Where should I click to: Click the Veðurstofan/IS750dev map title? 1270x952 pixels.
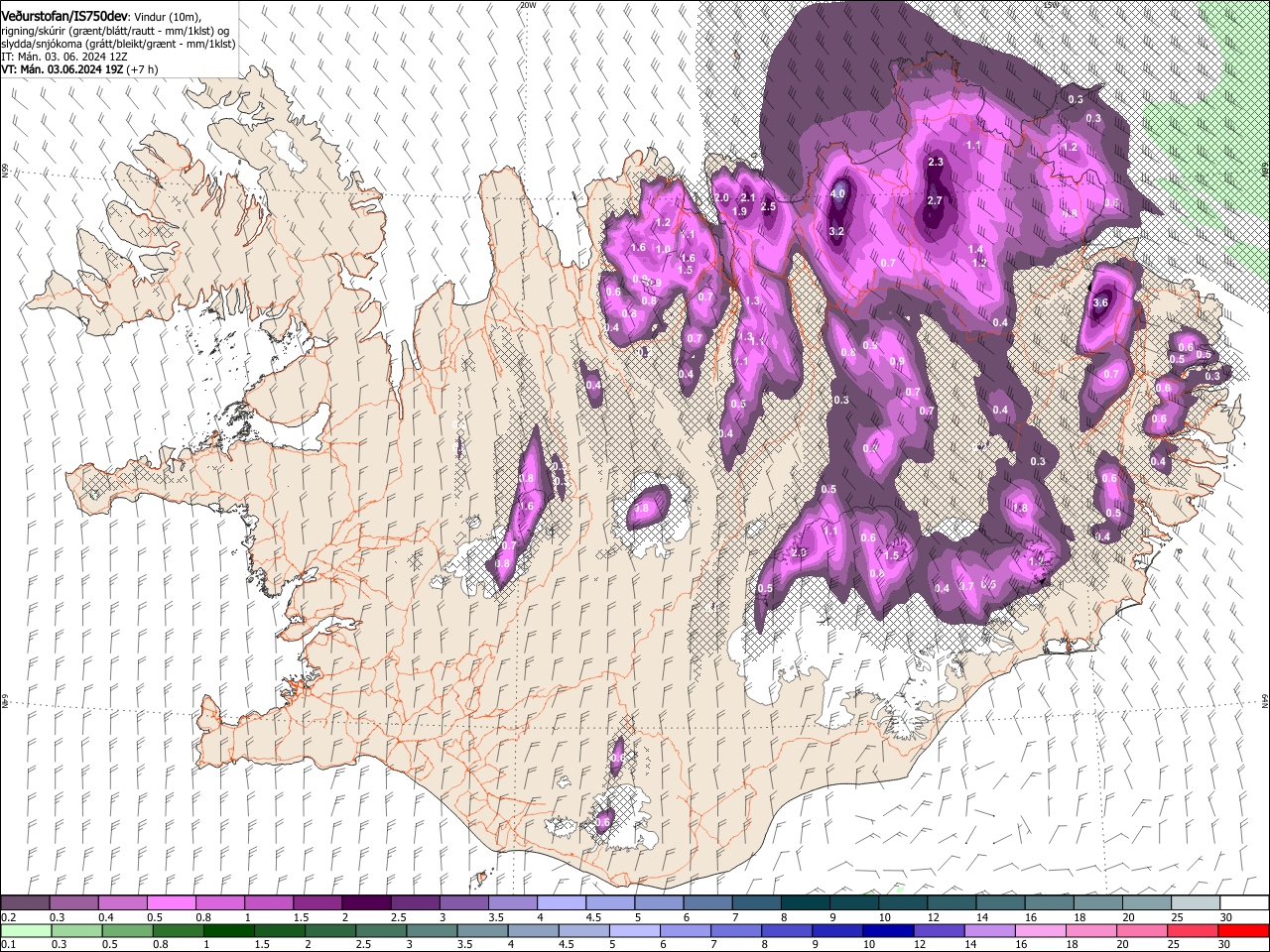pyautogui.click(x=64, y=17)
